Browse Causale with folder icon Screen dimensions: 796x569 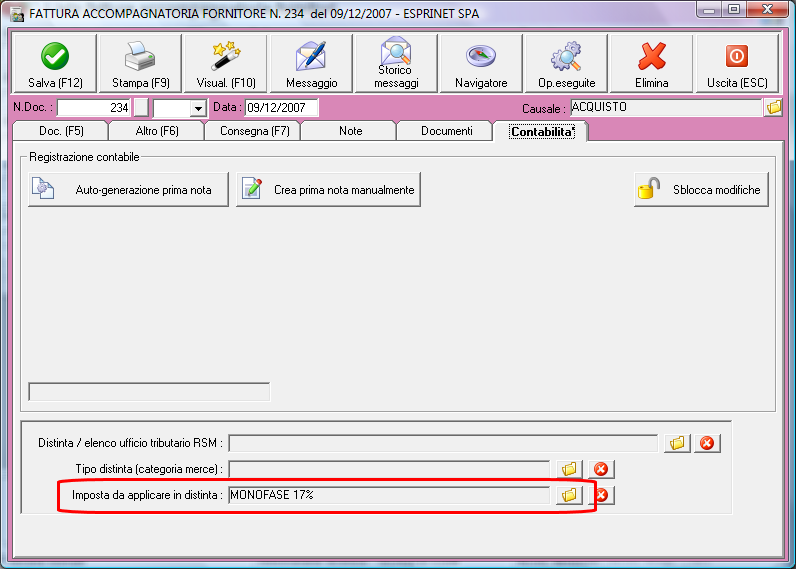click(774, 107)
